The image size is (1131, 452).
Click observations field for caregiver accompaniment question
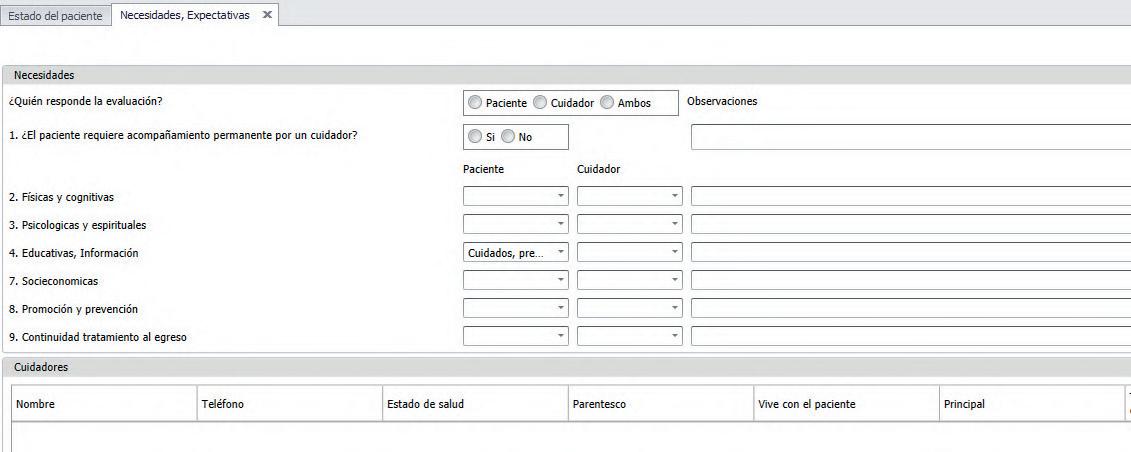coord(910,137)
